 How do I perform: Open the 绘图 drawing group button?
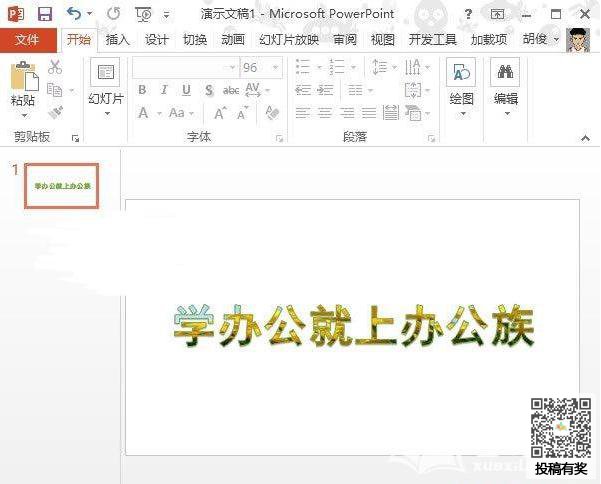[x=461, y=88]
